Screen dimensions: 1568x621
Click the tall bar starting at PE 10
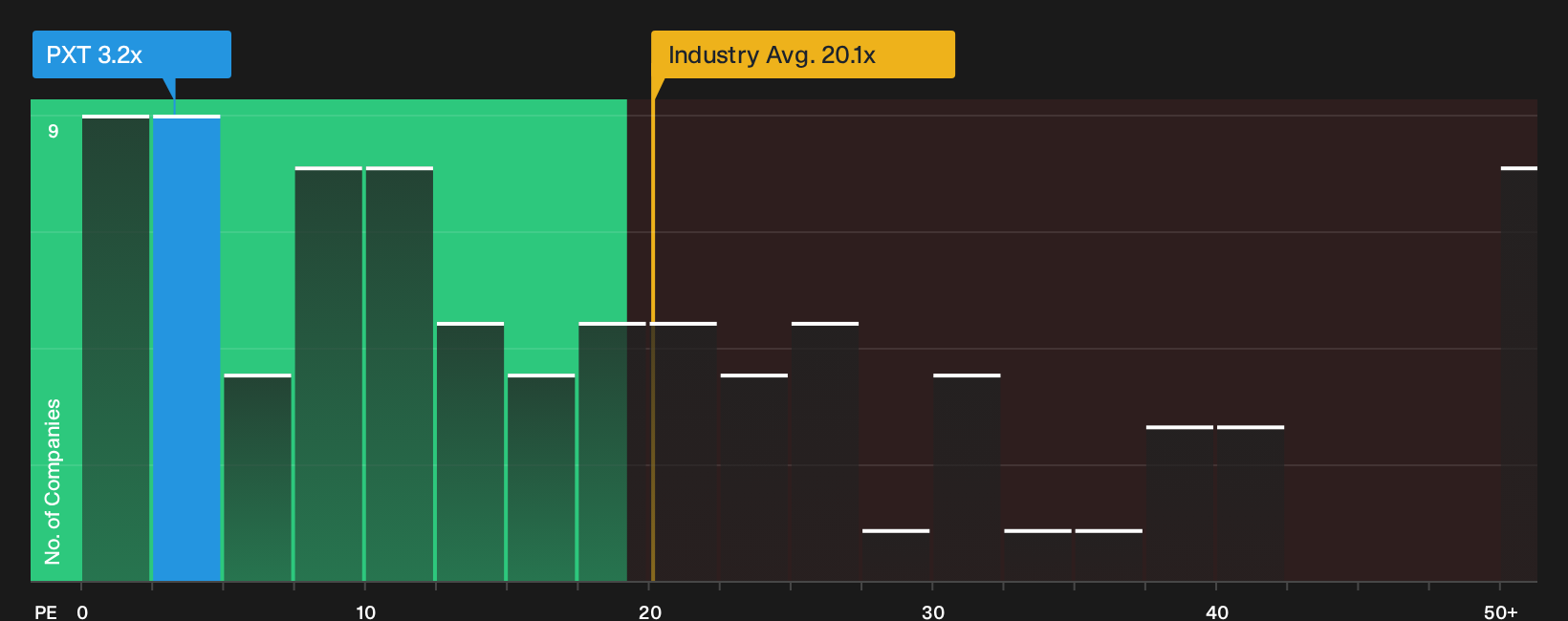tap(400, 374)
